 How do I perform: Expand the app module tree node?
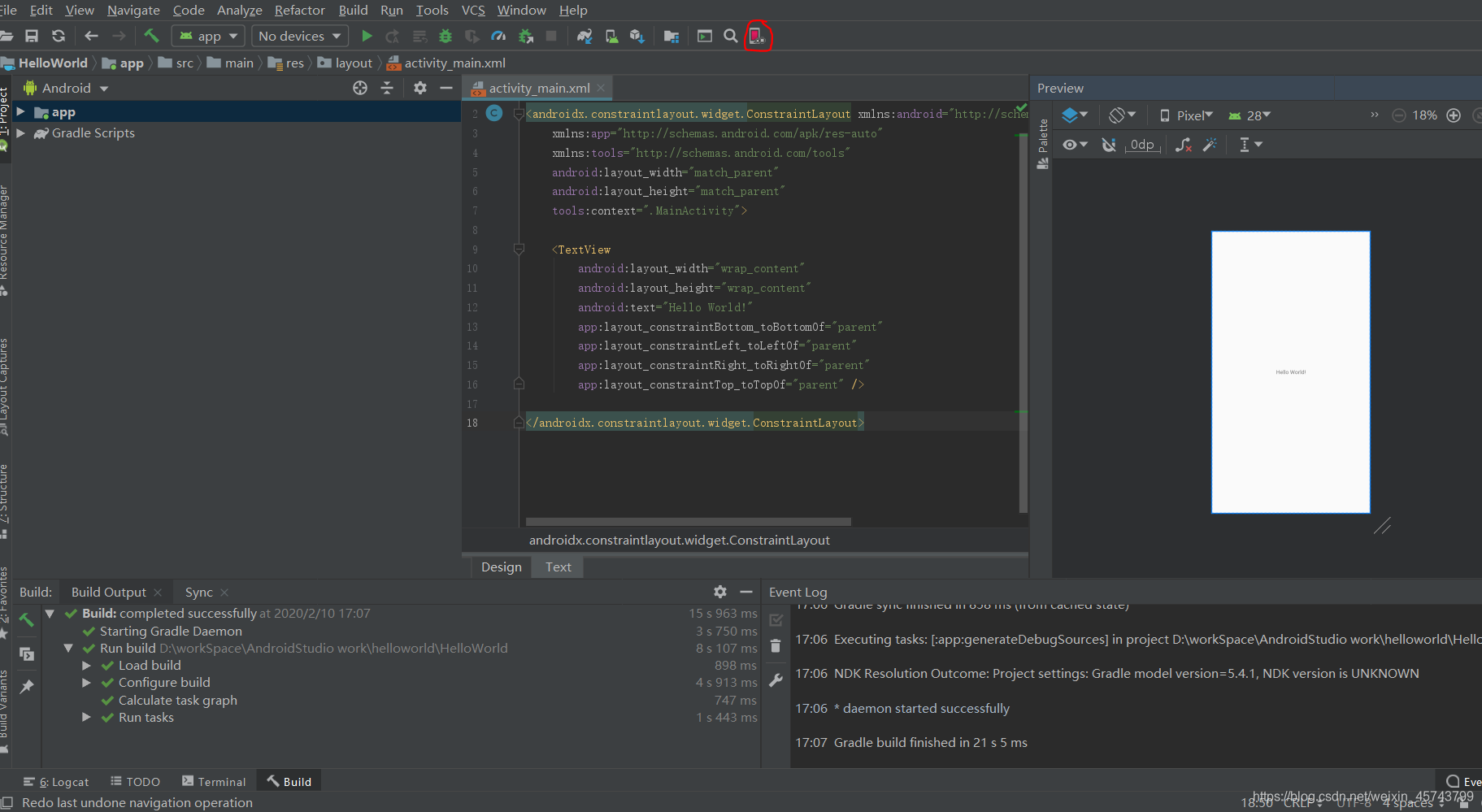point(20,112)
